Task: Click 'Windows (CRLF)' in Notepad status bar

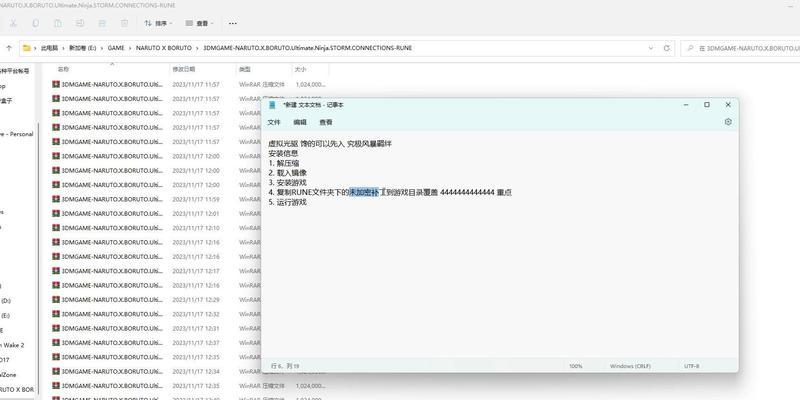Action: click(x=630, y=366)
